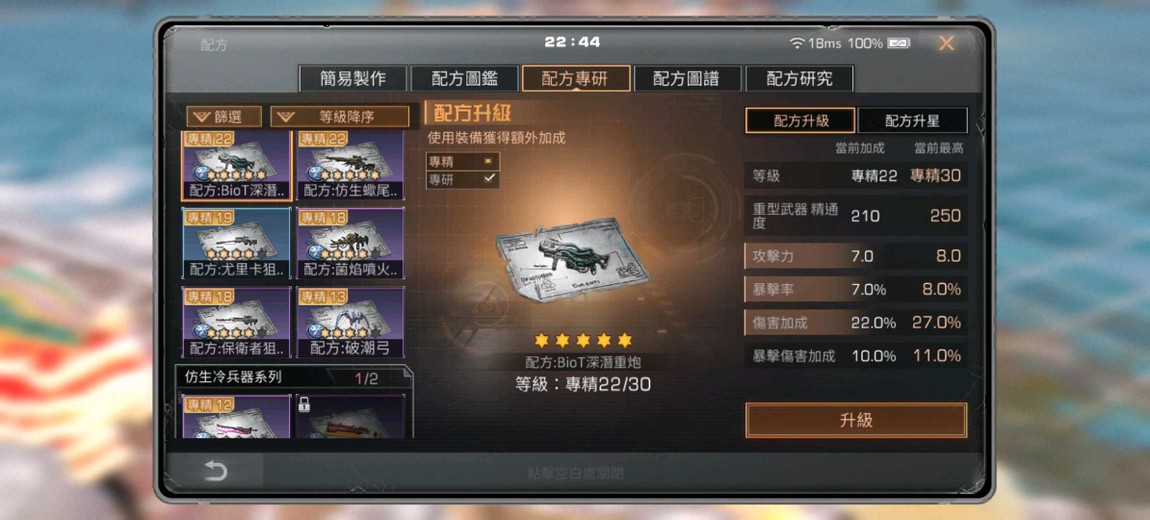Screen dimensions: 1150x520
Task: Select the 仿生蠍尾 recipe card
Action: click(x=351, y=166)
